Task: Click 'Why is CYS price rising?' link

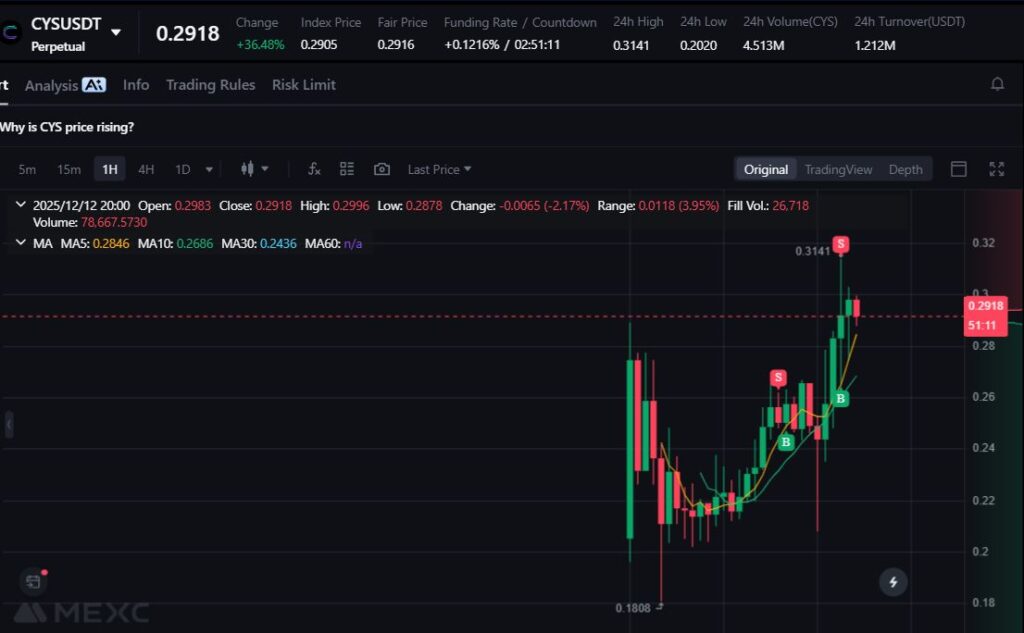Action: pos(67,127)
